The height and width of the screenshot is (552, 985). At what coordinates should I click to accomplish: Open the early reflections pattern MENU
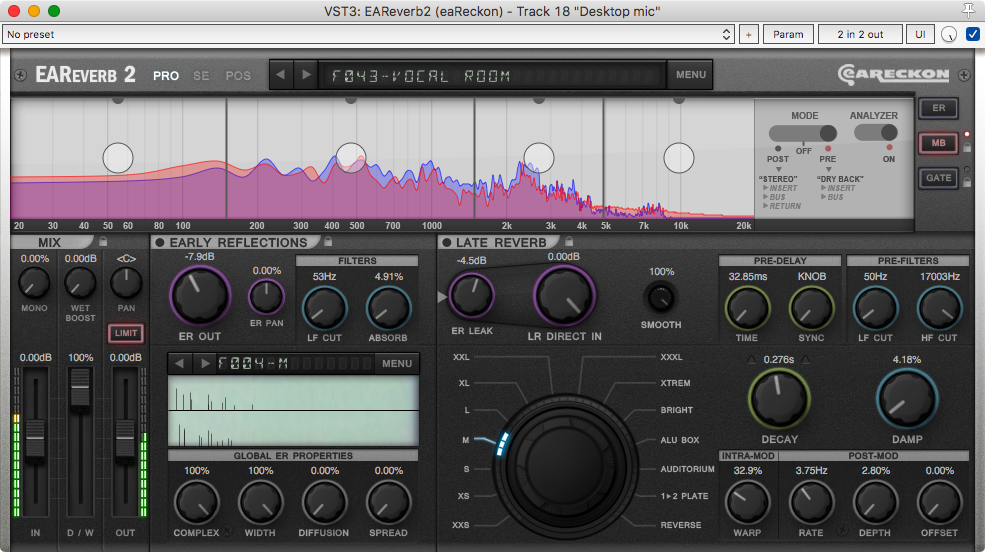[x=397, y=364]
